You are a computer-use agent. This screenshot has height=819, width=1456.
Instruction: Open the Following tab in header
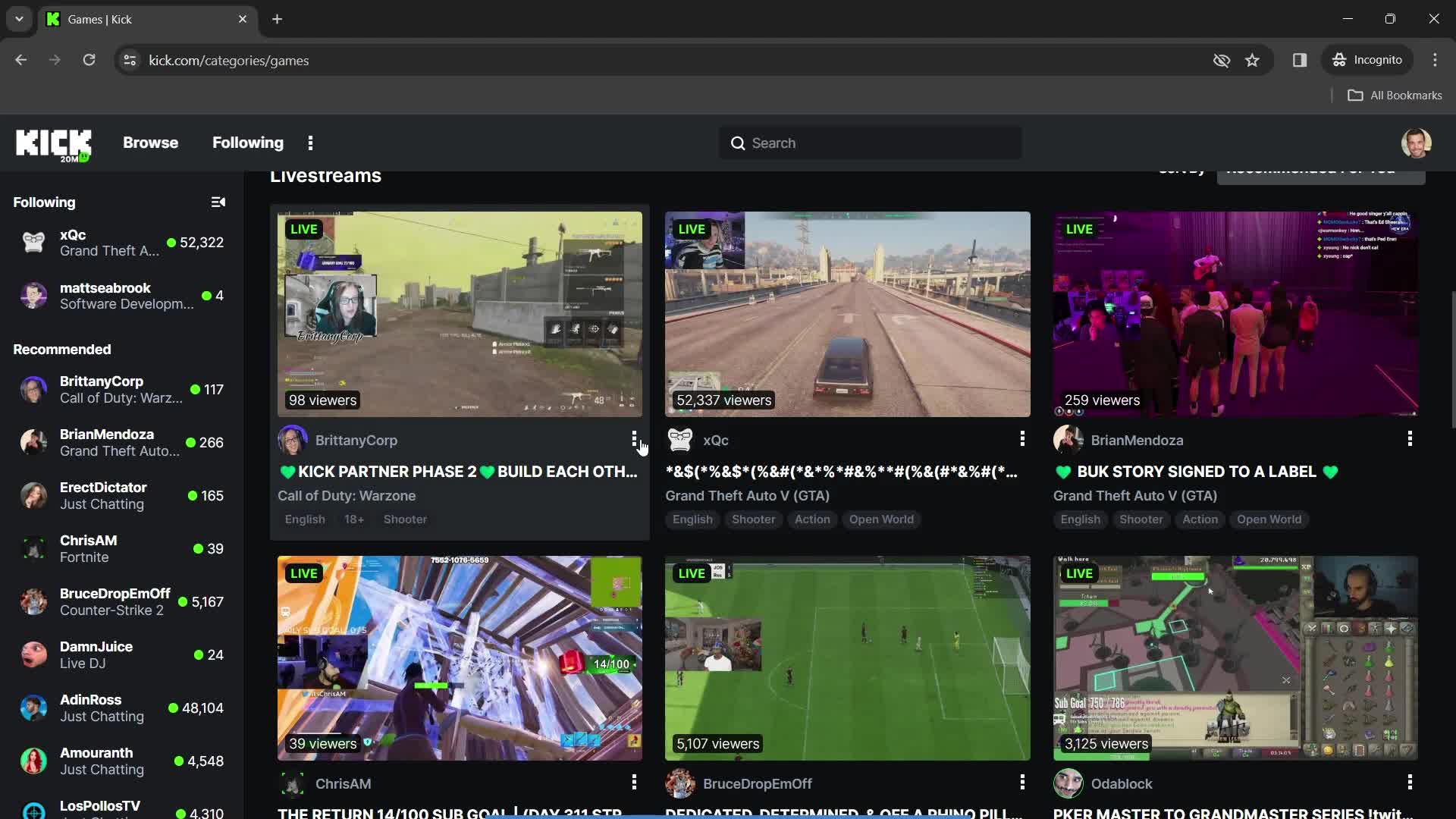point(248,143)
